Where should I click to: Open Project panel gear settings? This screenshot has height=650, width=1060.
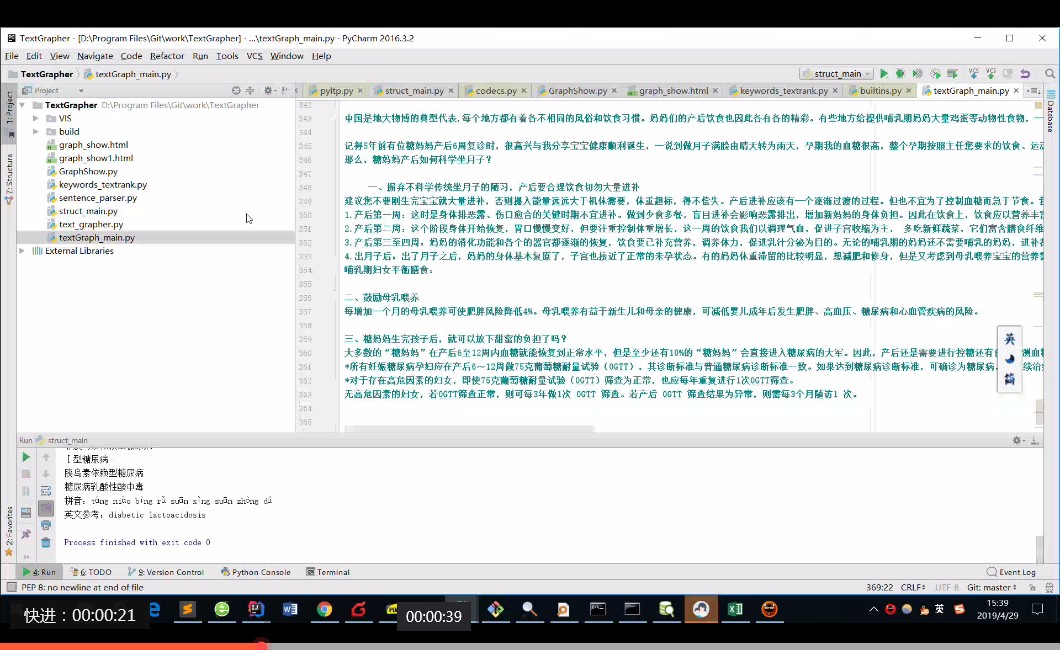coord(268,90)
